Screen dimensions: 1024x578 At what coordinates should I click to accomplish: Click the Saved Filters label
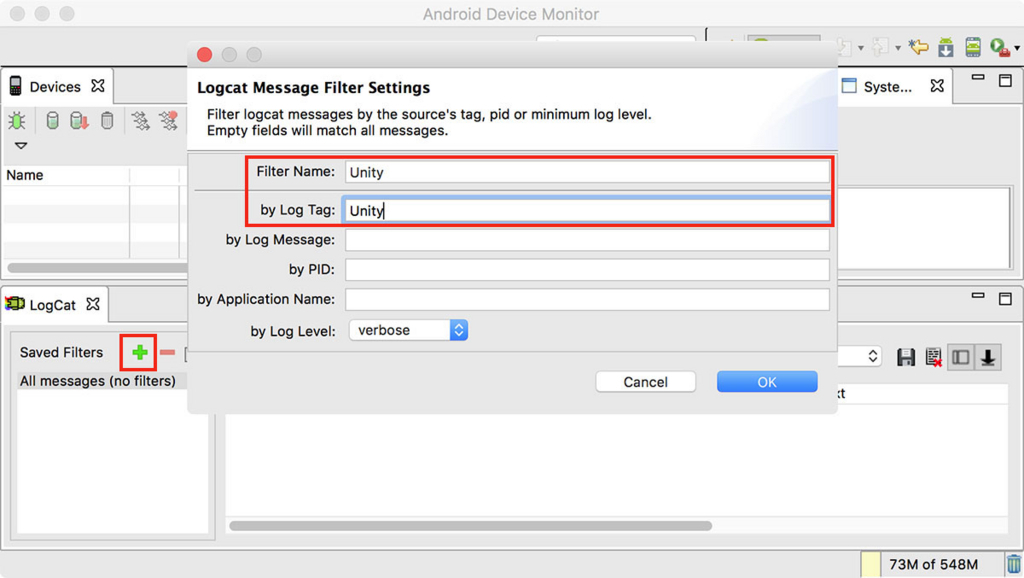click(61, 353)
